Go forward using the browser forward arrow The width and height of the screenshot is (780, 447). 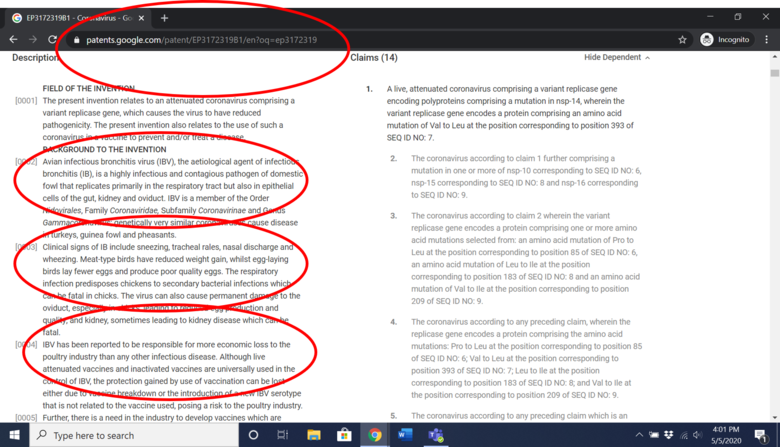pos(33,39)
